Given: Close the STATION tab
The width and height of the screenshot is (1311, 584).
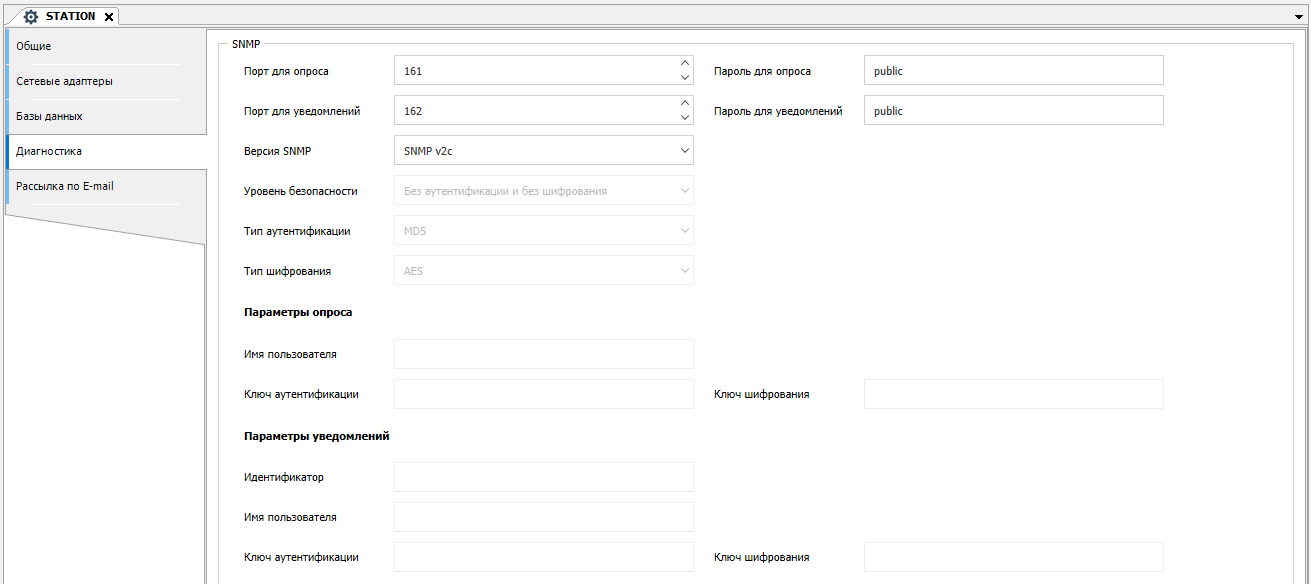Looking at the screenshot, I should point(109,17).
